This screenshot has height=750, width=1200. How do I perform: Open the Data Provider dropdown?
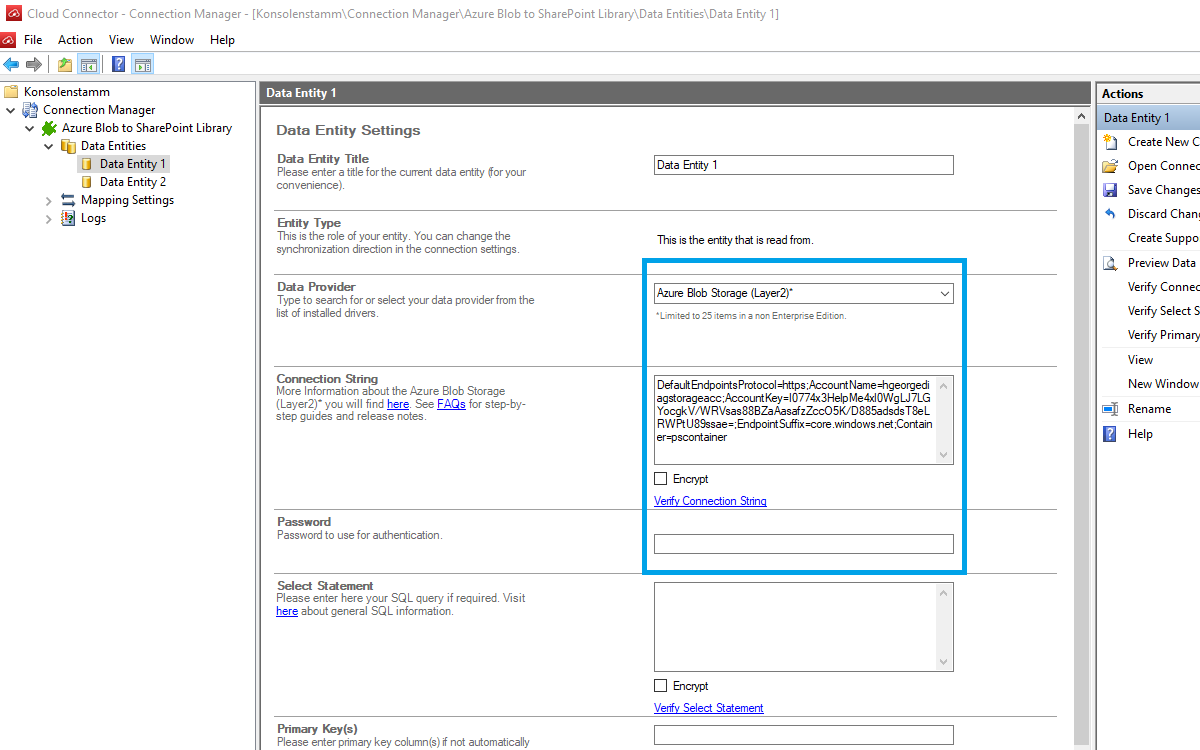(x=944, y=294)
